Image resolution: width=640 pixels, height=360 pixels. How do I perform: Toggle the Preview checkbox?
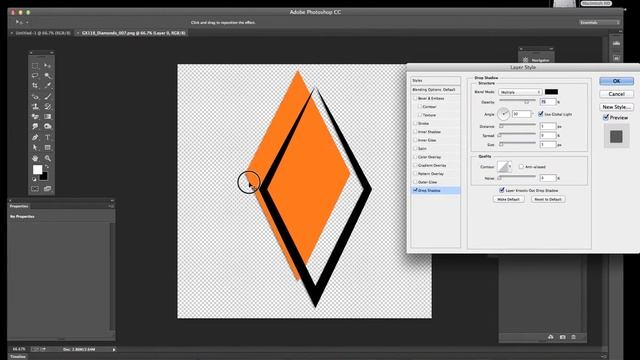(606, 118)
